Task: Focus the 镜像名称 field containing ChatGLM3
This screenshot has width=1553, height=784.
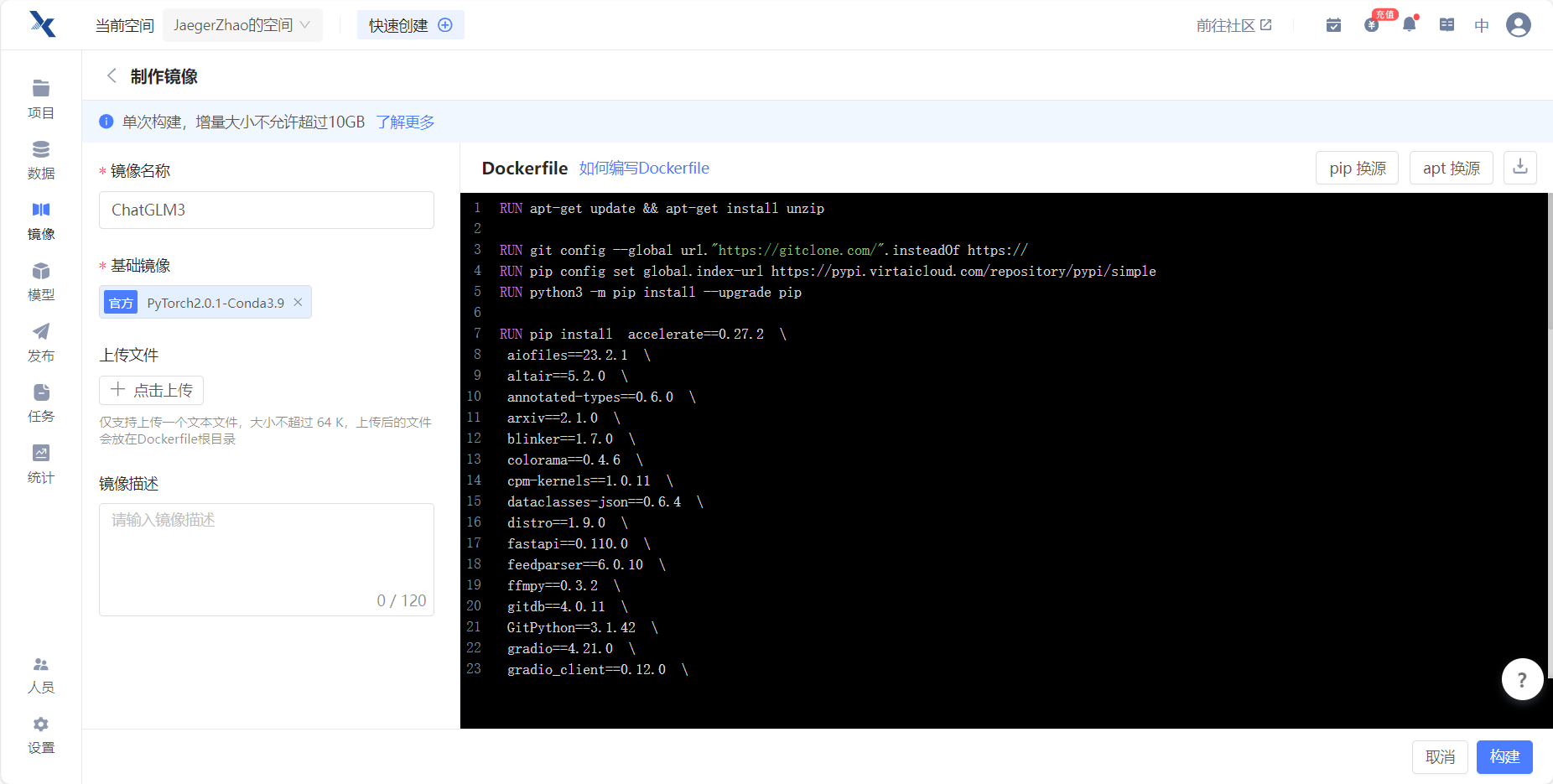Action: pyautogui.click(x=267, y=210)
